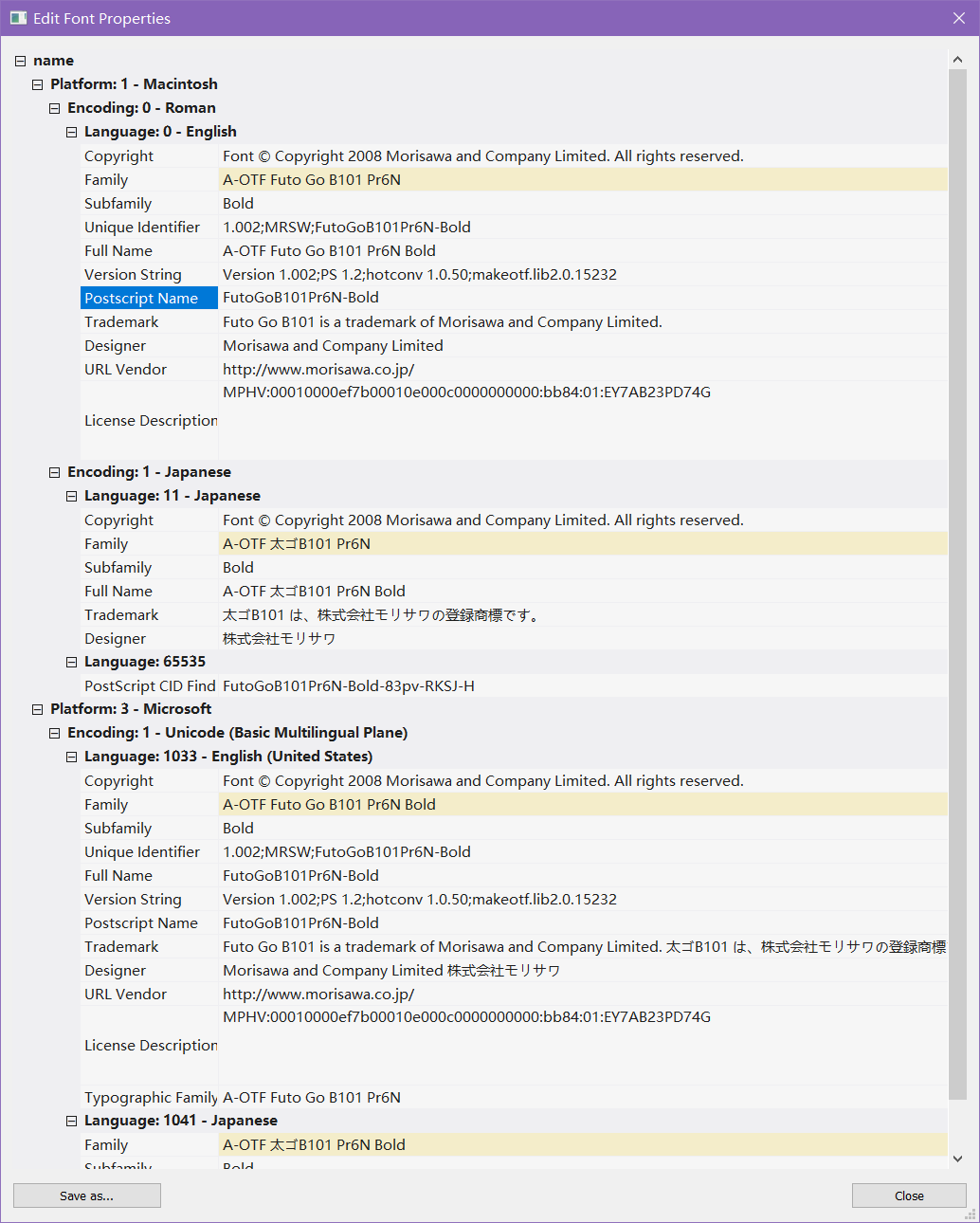The width and height of the screenshot is (980, 1223).
Task: Collapse Encoding: 1 - Unicode node
Action: pos(54,733)
